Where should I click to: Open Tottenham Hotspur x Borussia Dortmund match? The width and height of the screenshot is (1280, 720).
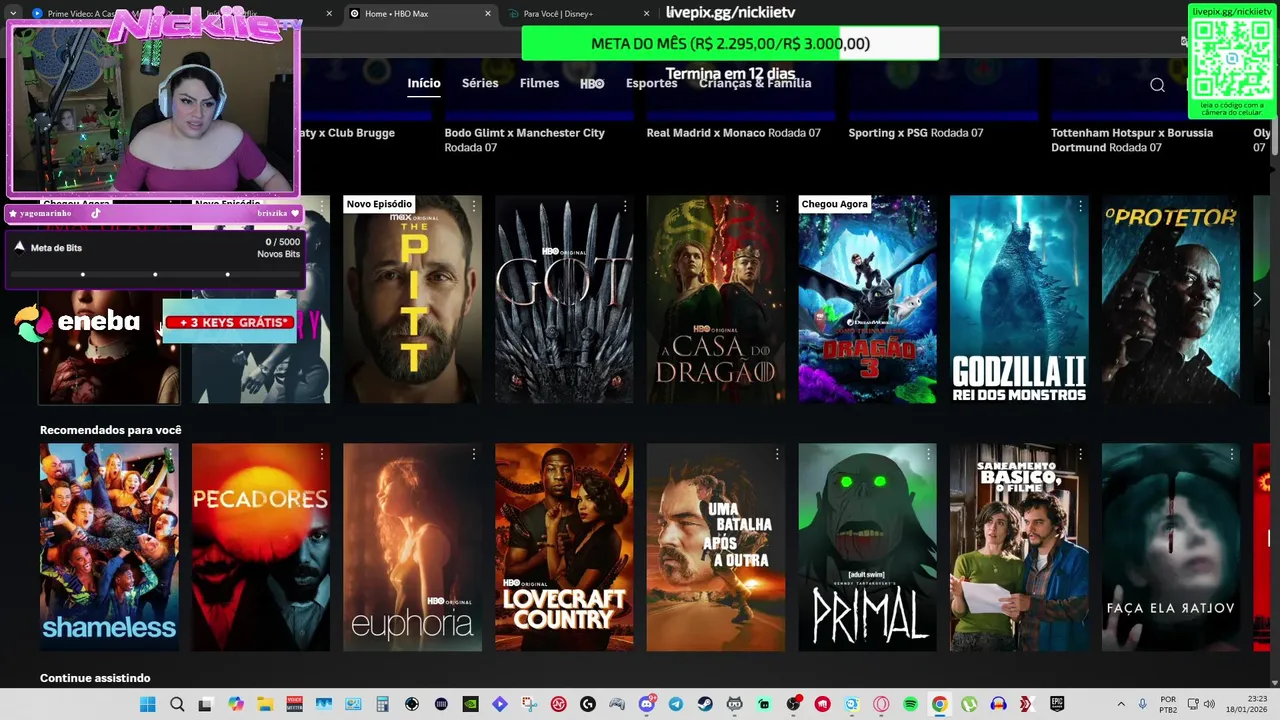click(x=1132, y=139)
